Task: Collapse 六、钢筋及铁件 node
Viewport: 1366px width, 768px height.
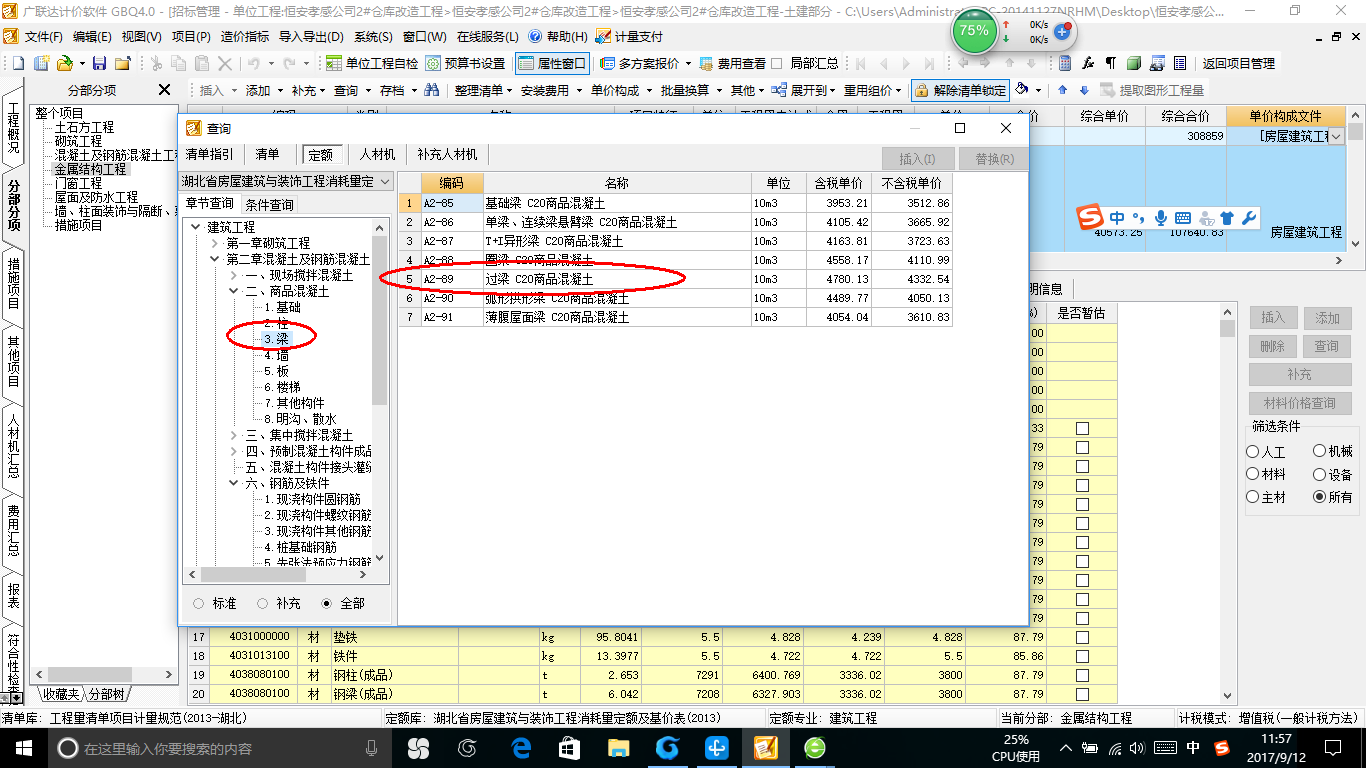Action: [235, 483]
